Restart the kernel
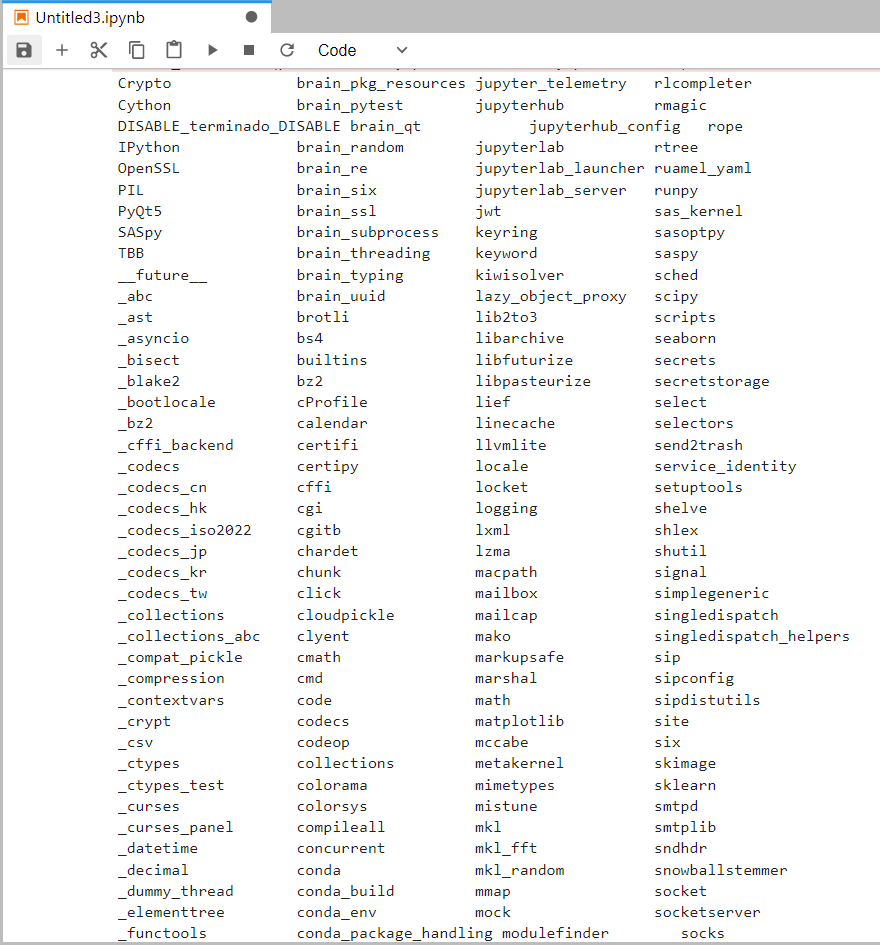 coord(287,50)
